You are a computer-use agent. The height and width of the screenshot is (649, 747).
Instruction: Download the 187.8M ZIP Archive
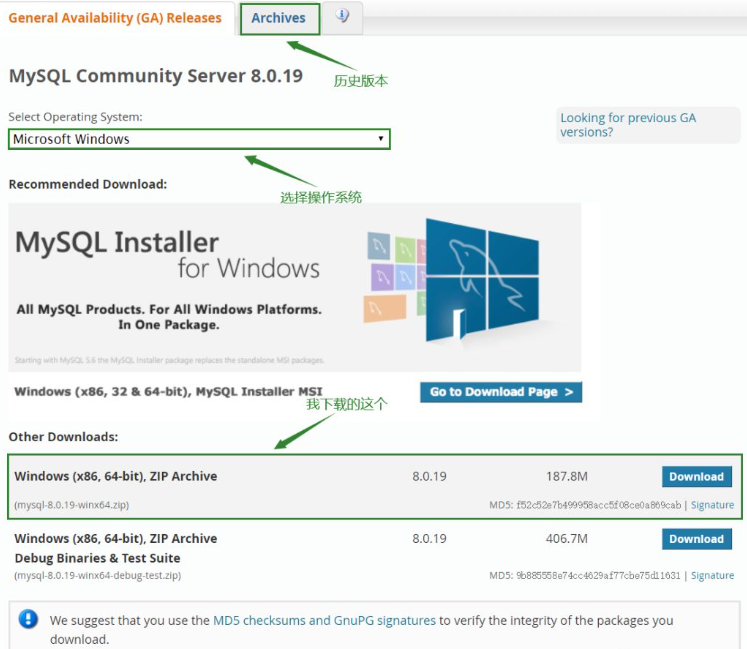(x=697, y=477)
